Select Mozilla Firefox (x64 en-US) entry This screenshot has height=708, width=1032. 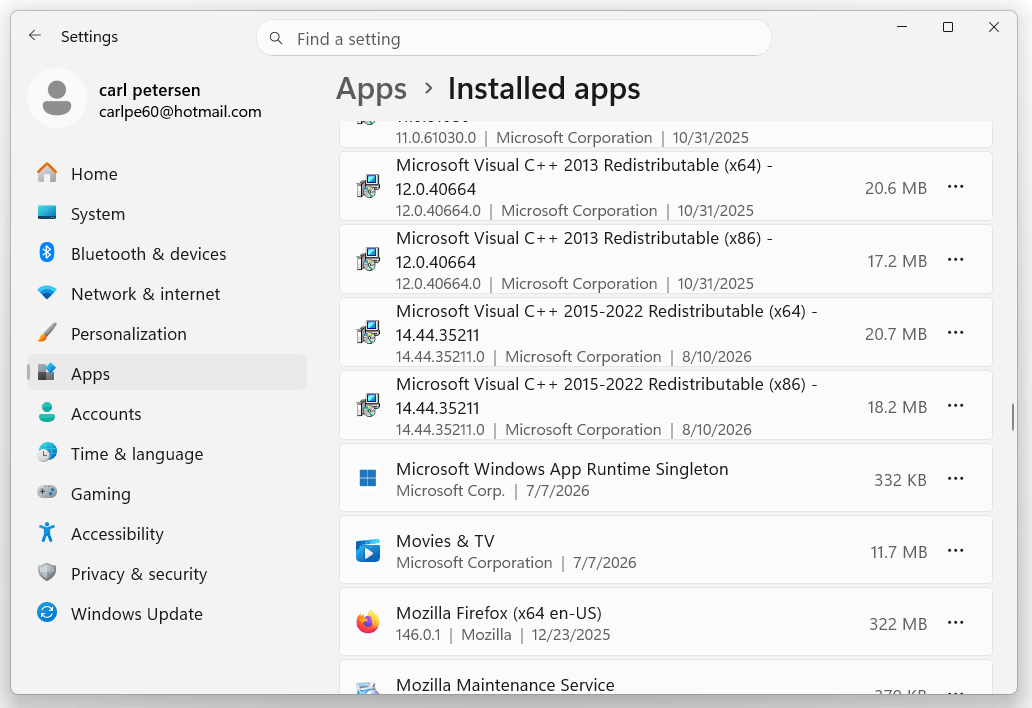click(x=665, y=622)
